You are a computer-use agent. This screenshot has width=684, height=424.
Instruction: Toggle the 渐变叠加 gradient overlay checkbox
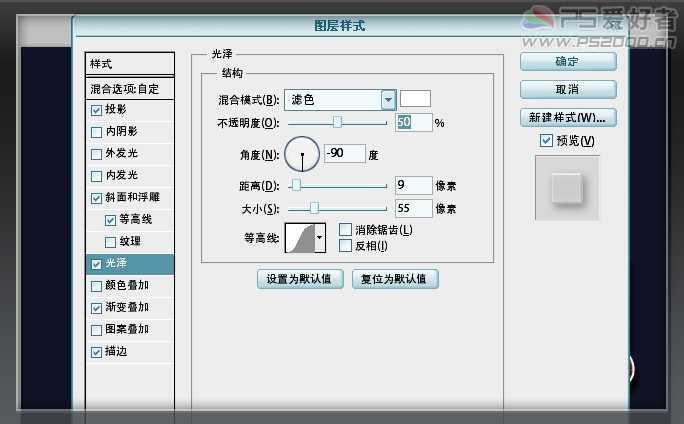point(96,308)
